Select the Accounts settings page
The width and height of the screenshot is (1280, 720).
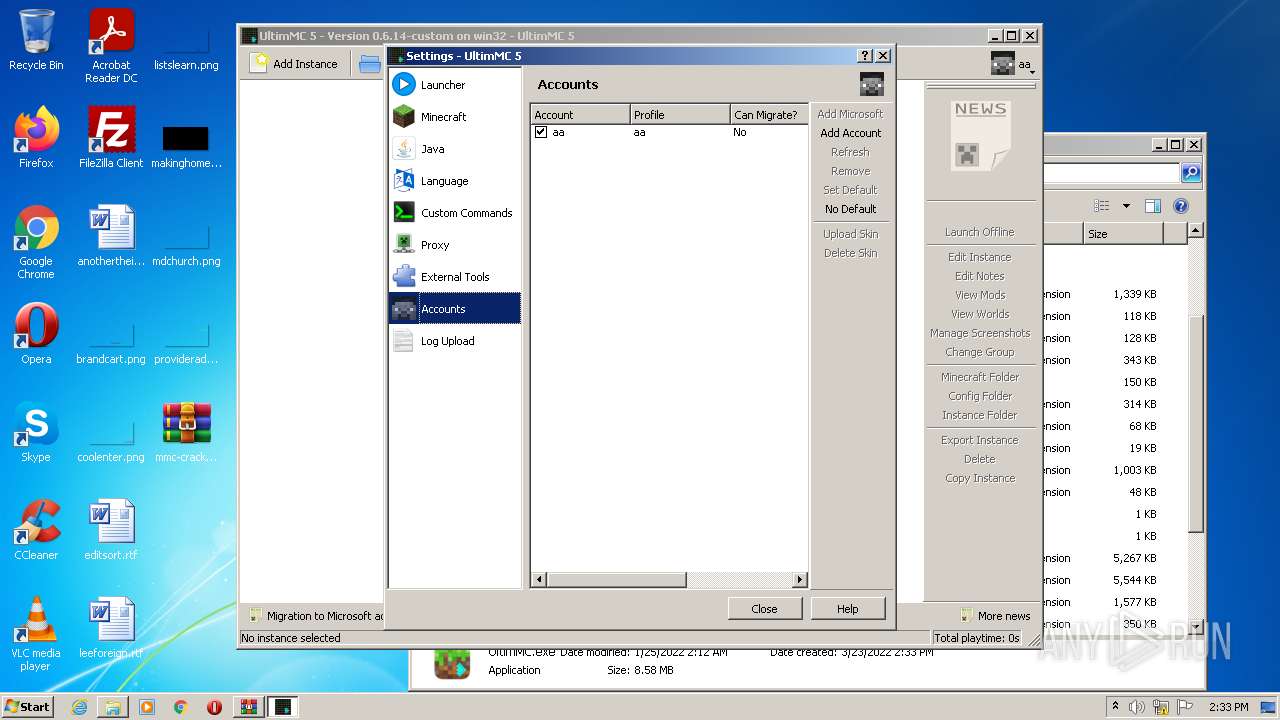454,309
